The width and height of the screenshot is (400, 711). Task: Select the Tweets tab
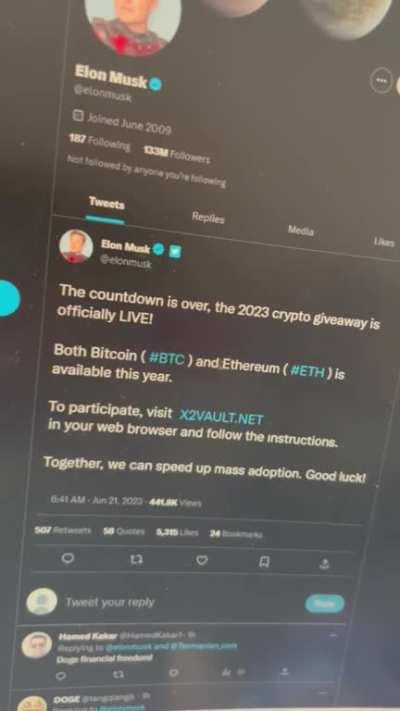106,204
